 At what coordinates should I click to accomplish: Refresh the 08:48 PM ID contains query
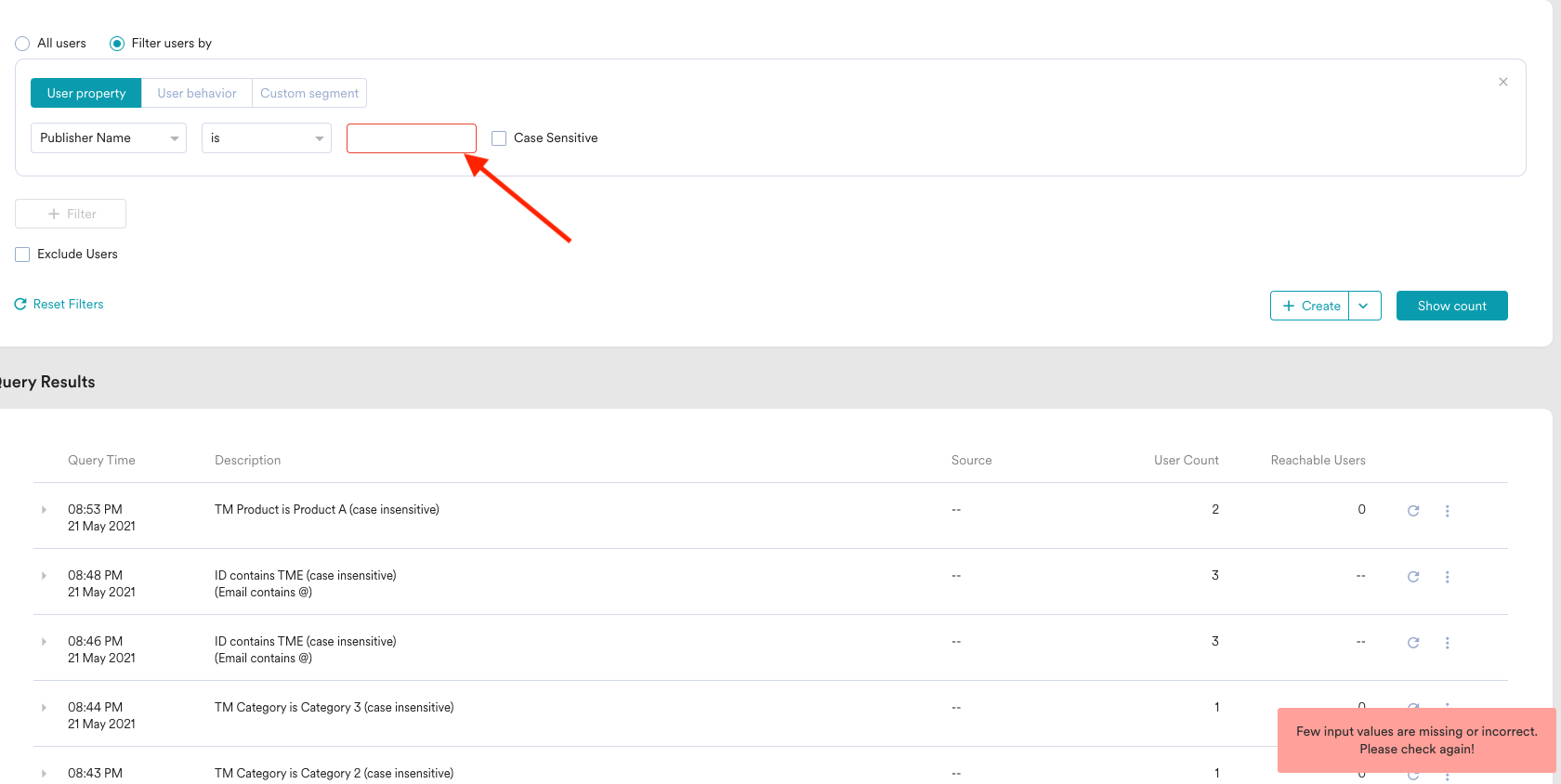1412,577
